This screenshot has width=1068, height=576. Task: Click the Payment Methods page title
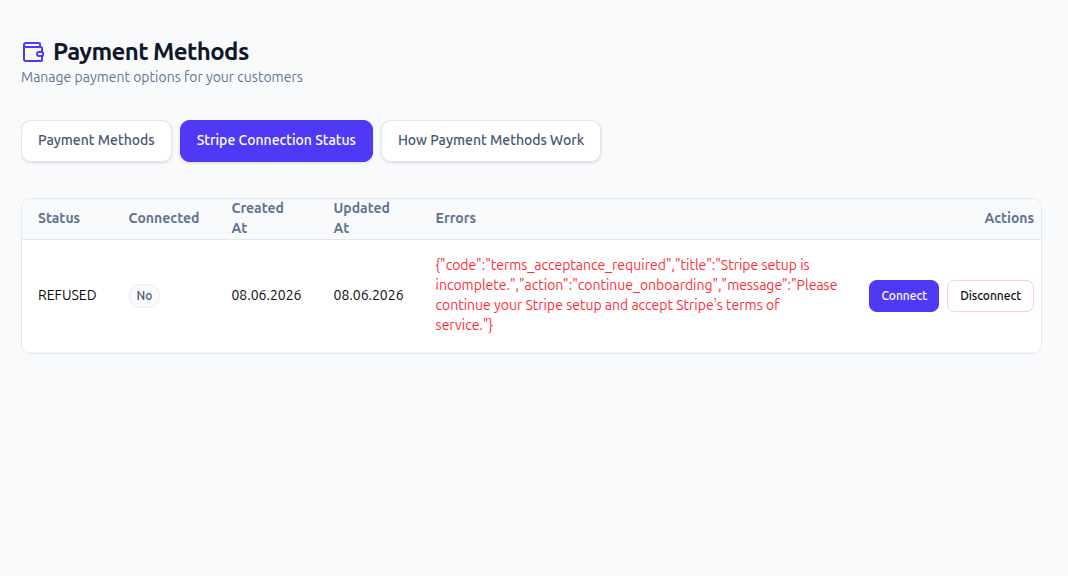[x=151, y=52]
